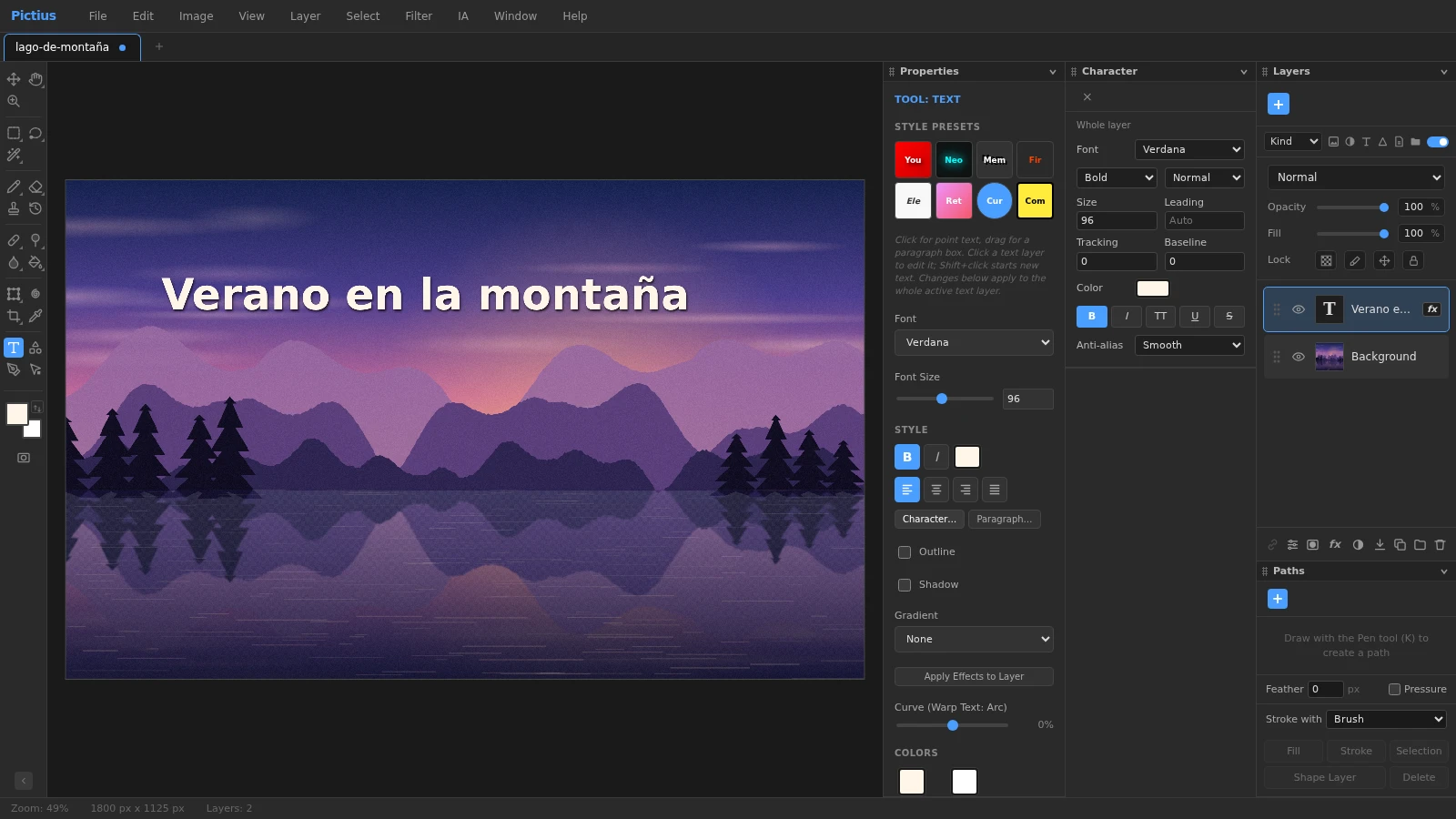This screenshot has height=819, width=1456.
Task: Apply the Neo style preset
Action: coord(954,160)
